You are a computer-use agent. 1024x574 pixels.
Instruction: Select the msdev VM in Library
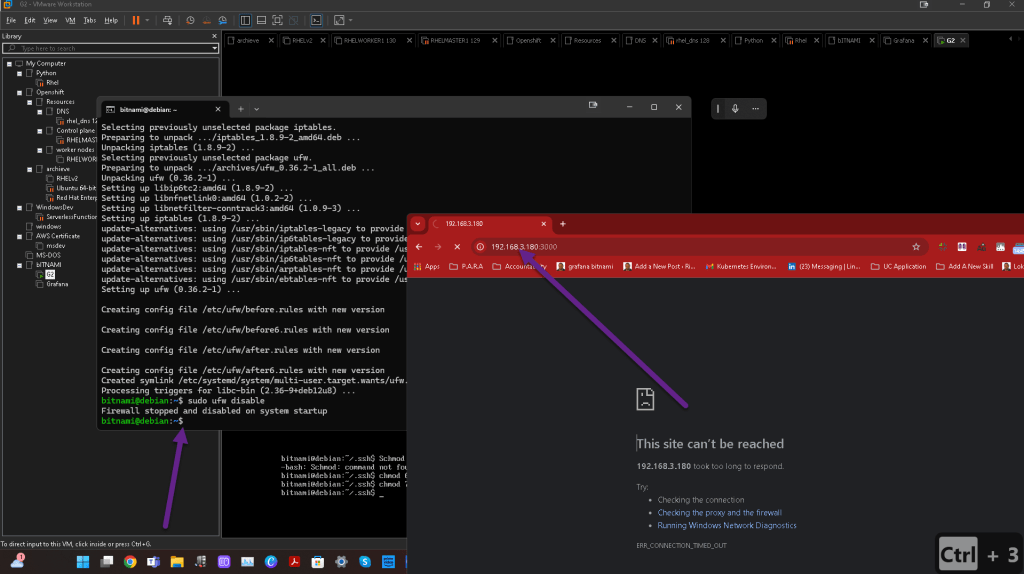56,246
